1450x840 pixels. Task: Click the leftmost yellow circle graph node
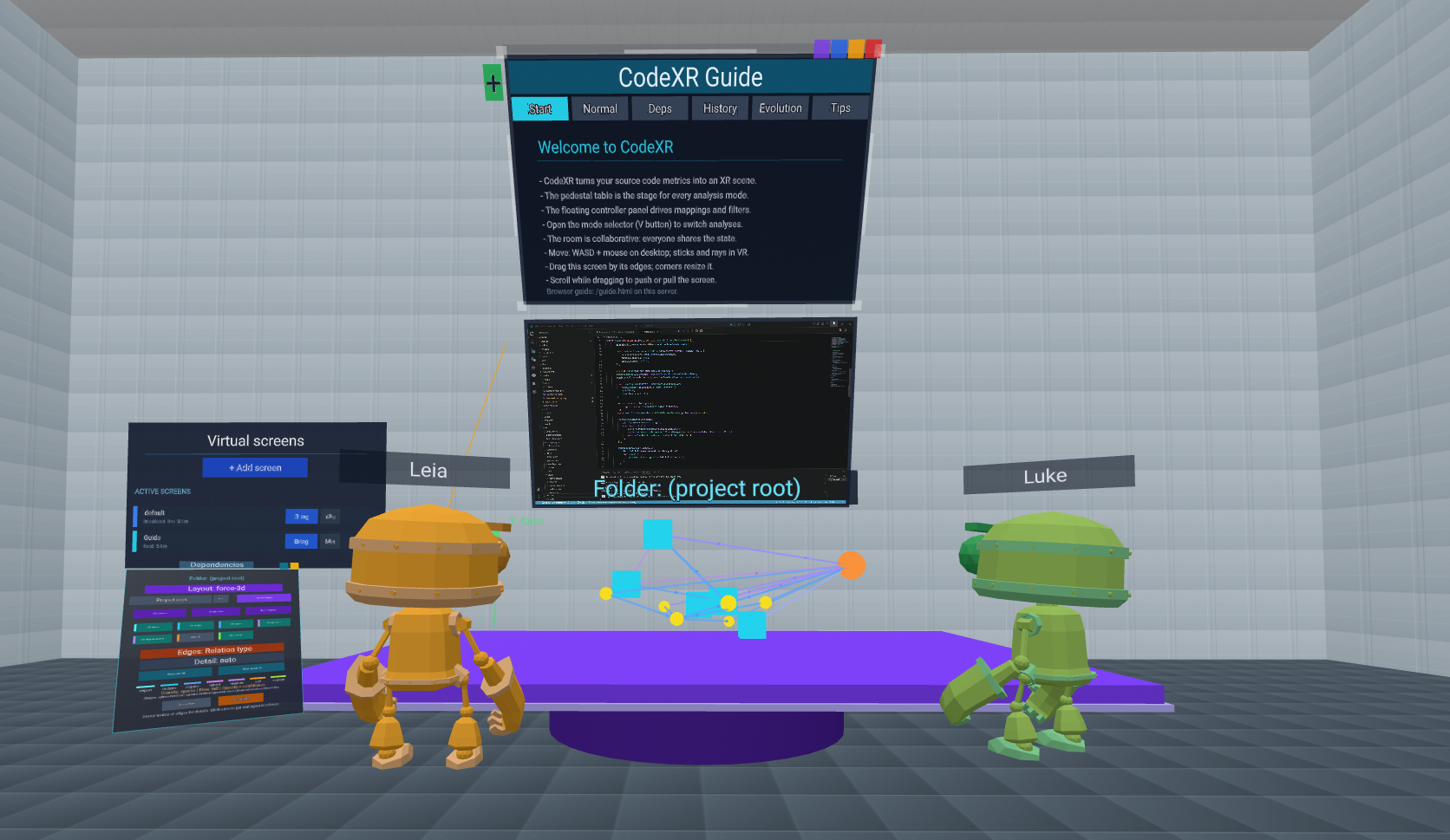606,594
